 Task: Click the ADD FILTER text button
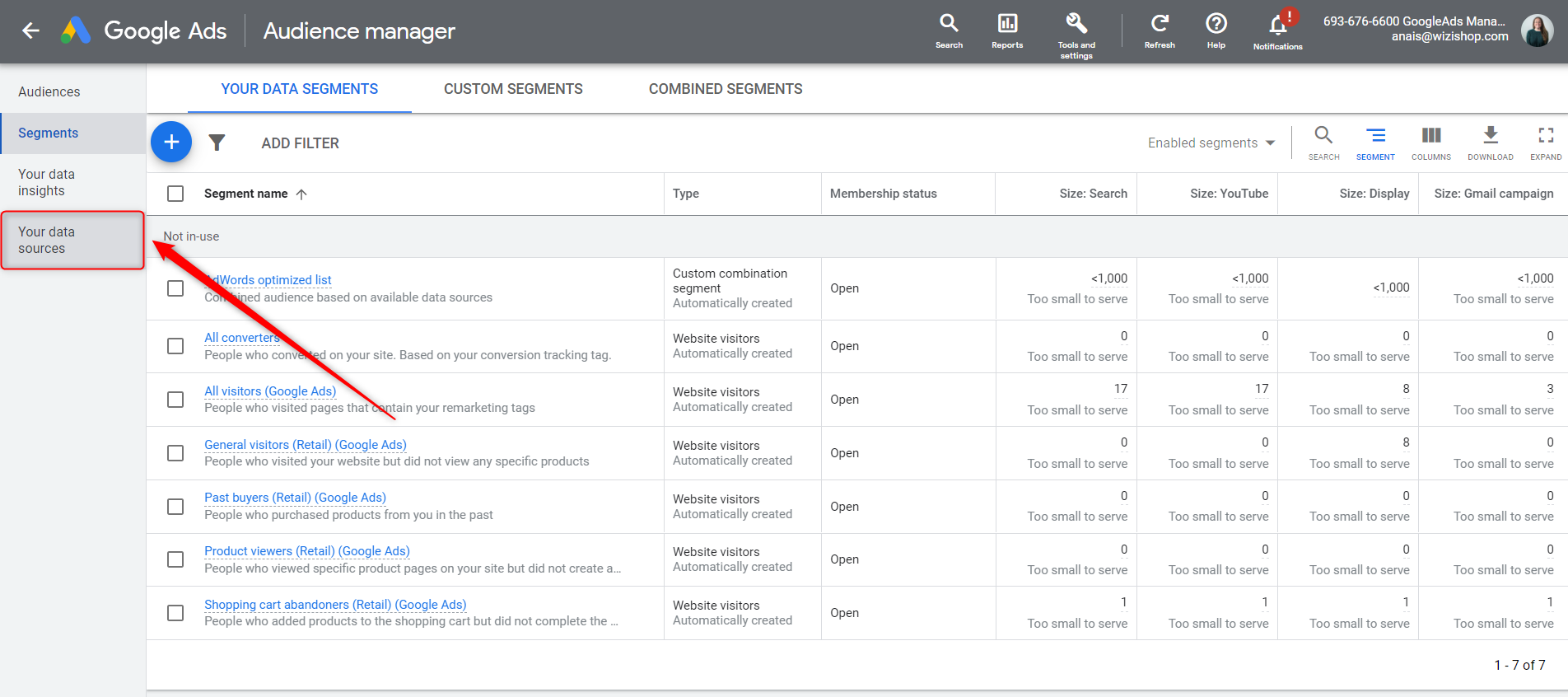(x=300, y=143)
